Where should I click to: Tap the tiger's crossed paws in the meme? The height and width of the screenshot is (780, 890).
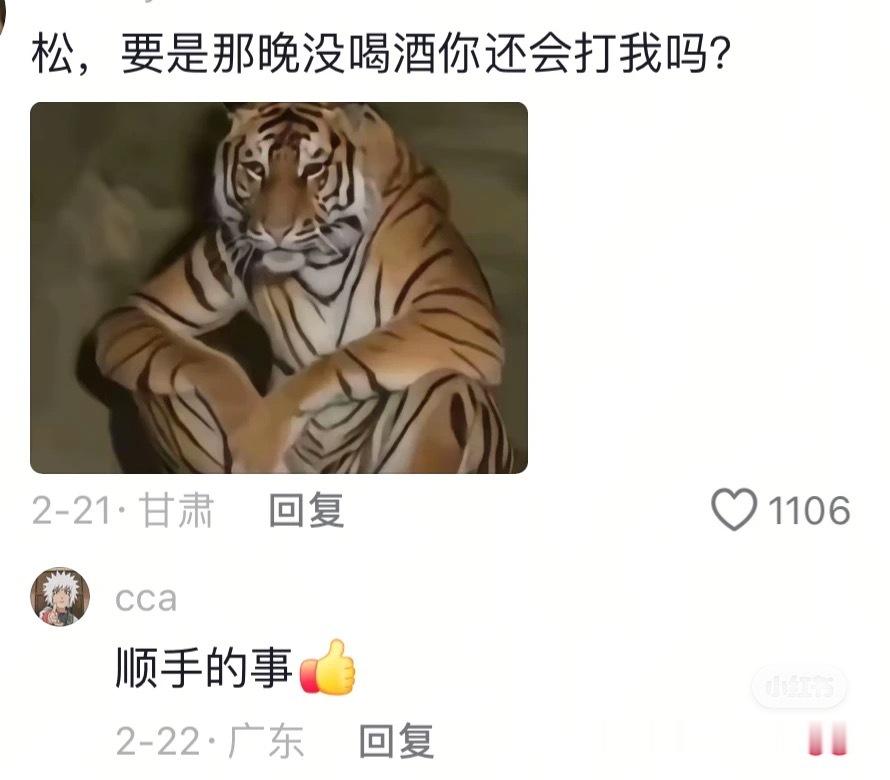click(278, 392)
